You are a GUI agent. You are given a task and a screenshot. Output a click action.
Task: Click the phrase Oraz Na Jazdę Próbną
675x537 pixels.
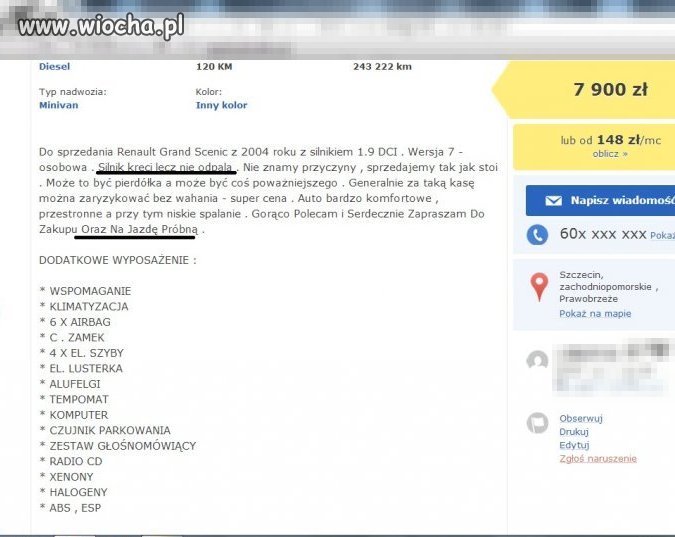click(139, 230)
